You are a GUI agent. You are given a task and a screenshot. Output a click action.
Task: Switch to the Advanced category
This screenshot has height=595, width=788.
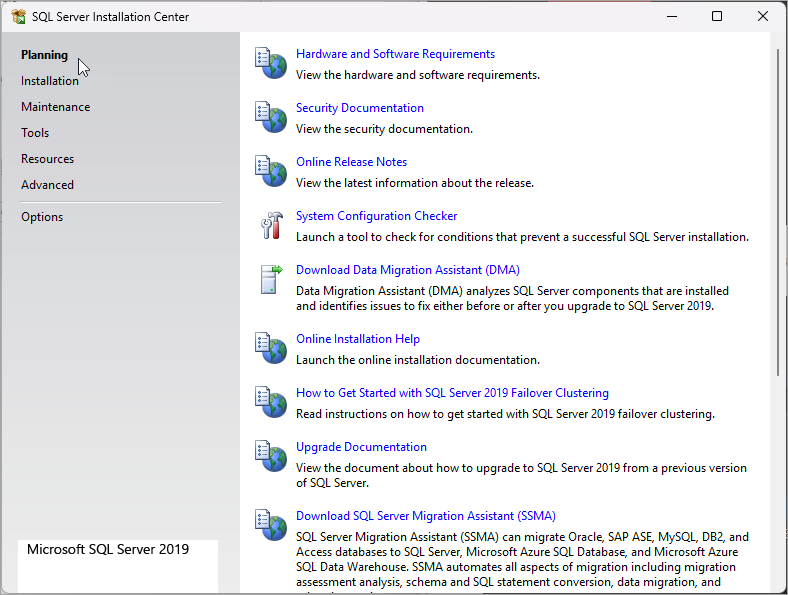pos(47,185)
